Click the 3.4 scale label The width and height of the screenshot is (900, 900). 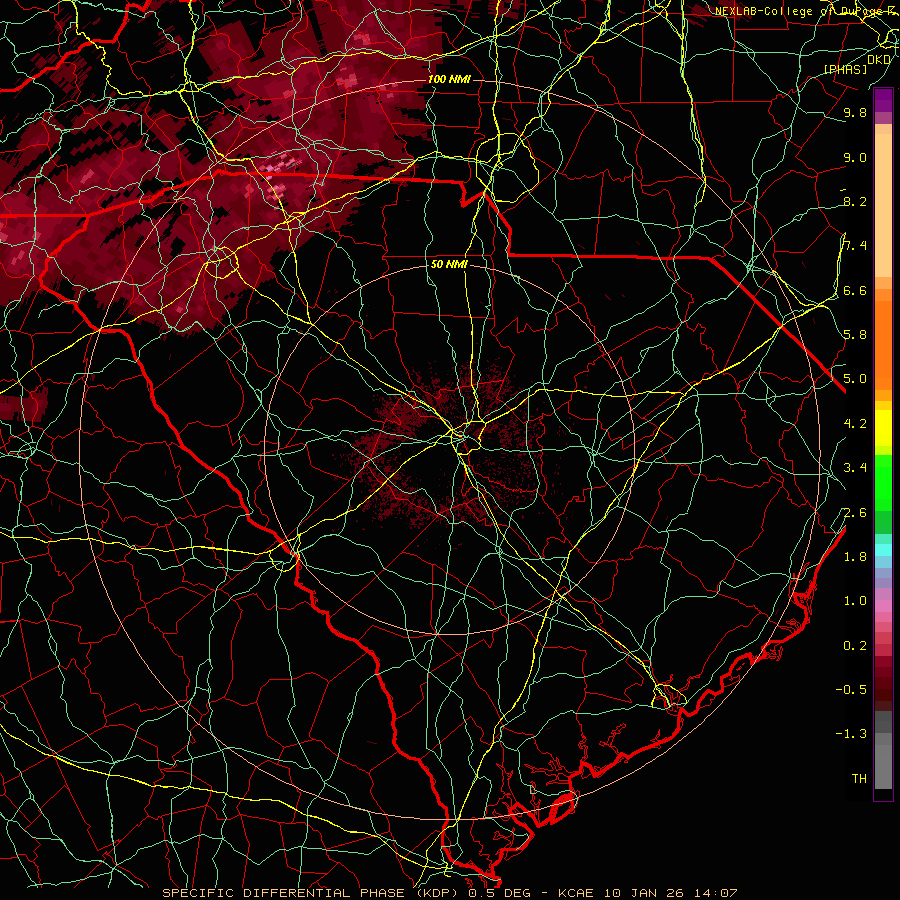855,468
